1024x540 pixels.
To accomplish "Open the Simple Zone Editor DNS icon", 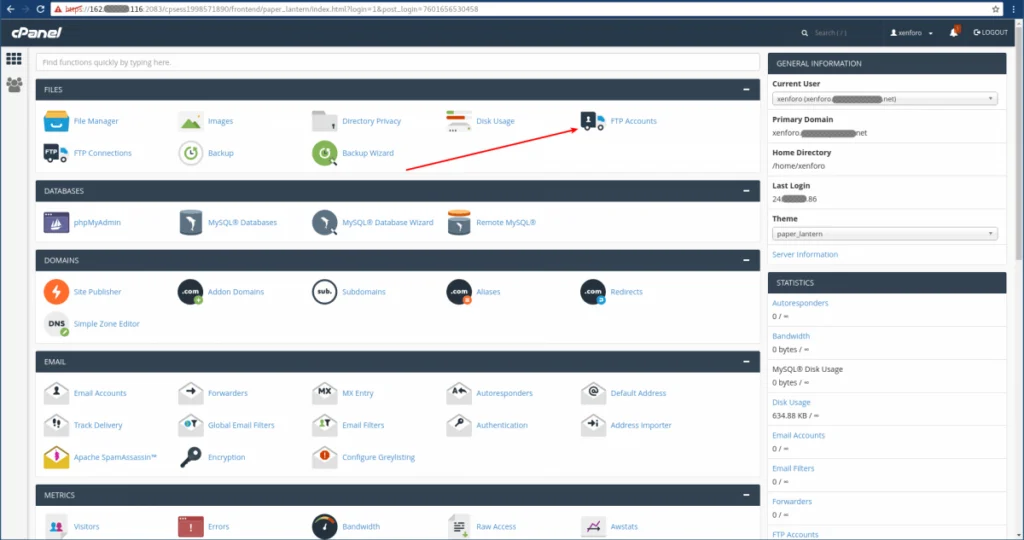I will pyautogui.click(x=56, y=323).
